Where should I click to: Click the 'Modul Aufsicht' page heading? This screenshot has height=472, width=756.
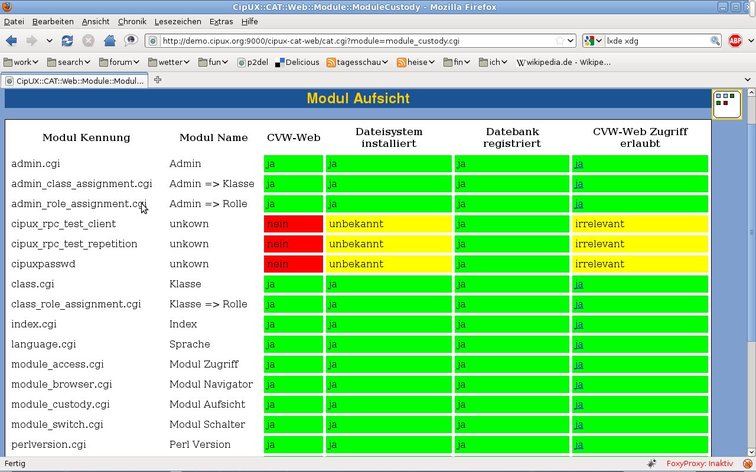[x=358, y=98]
